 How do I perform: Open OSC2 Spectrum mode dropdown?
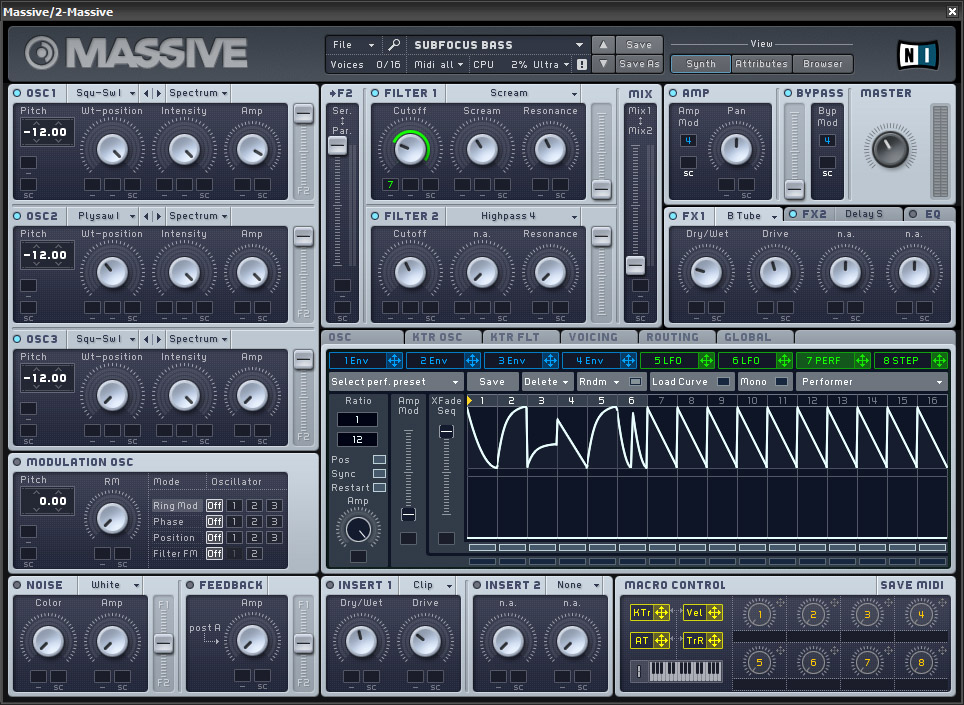coord(198,216)
